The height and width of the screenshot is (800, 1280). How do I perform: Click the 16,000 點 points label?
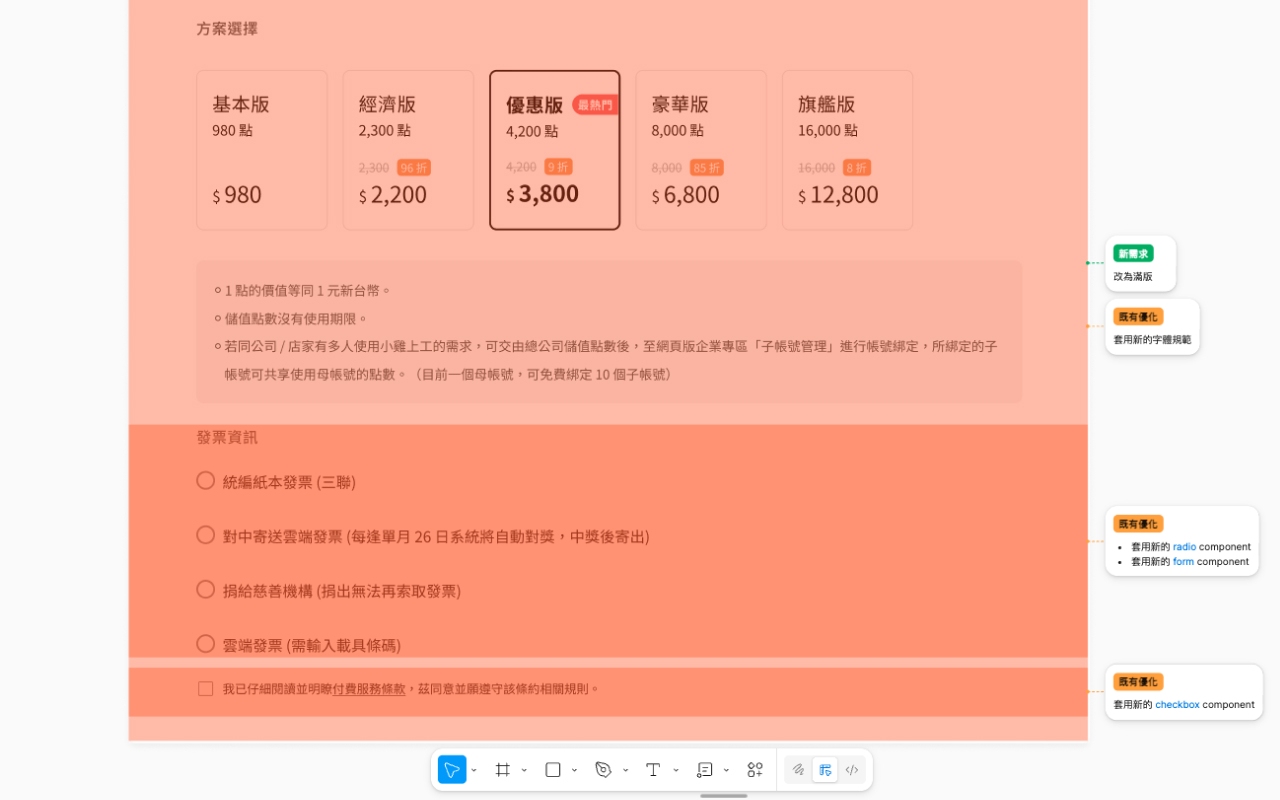coord(828,131)
